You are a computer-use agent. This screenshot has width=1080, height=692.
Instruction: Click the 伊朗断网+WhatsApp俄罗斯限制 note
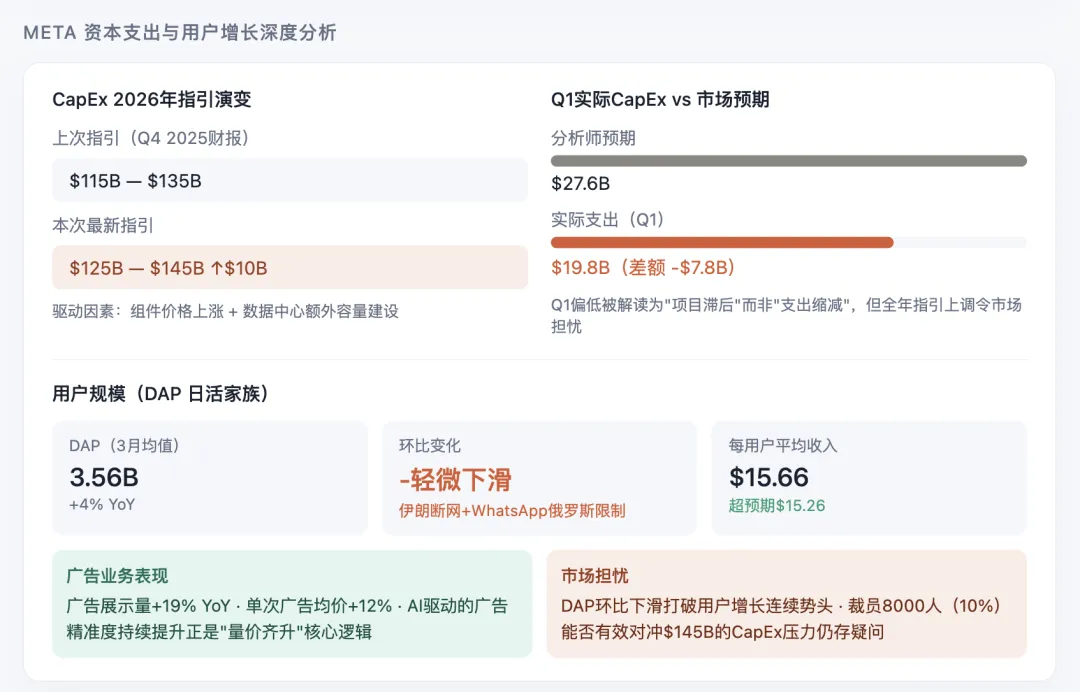(511, 510)
